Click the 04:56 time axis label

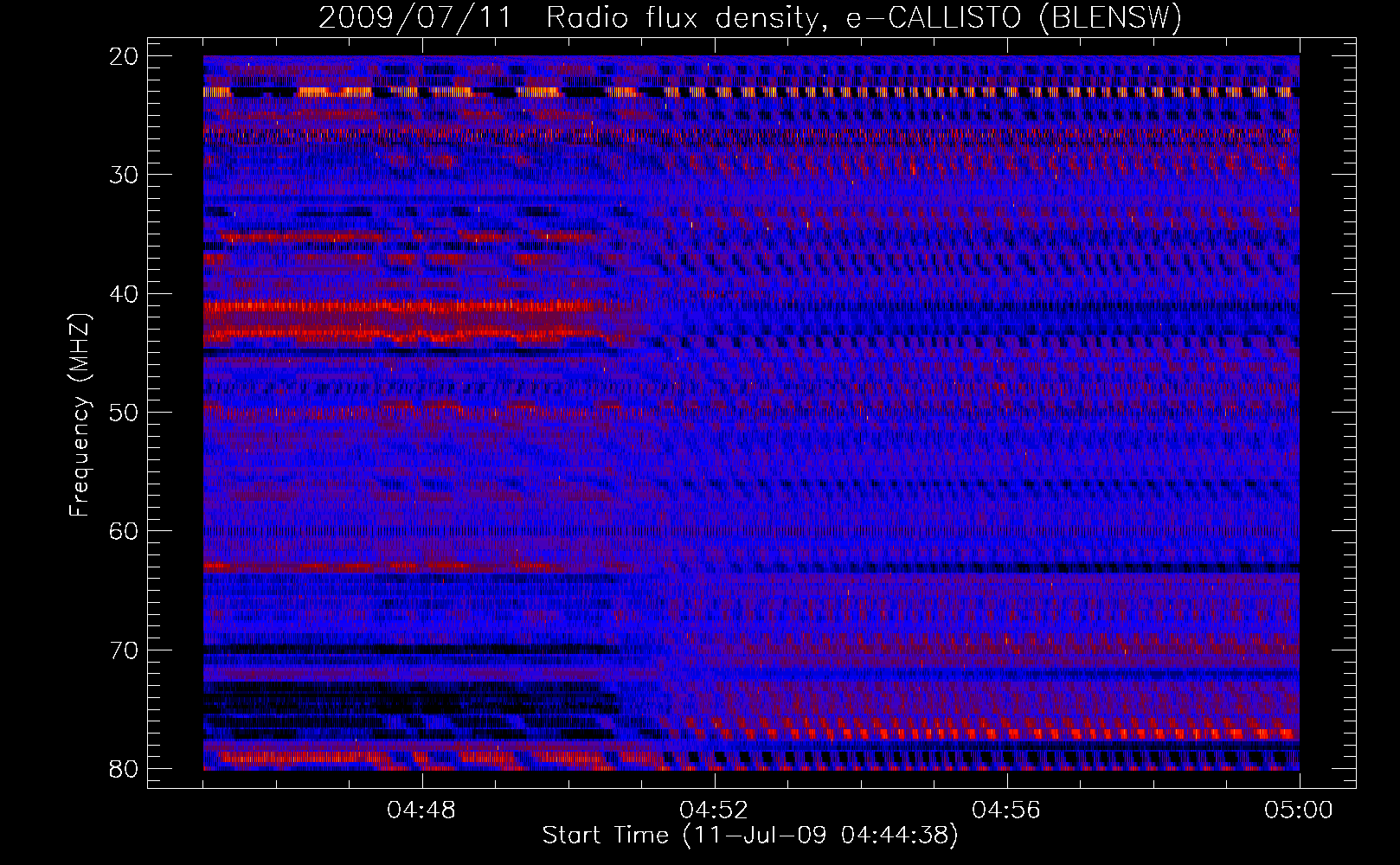(x=1006, y=811)
